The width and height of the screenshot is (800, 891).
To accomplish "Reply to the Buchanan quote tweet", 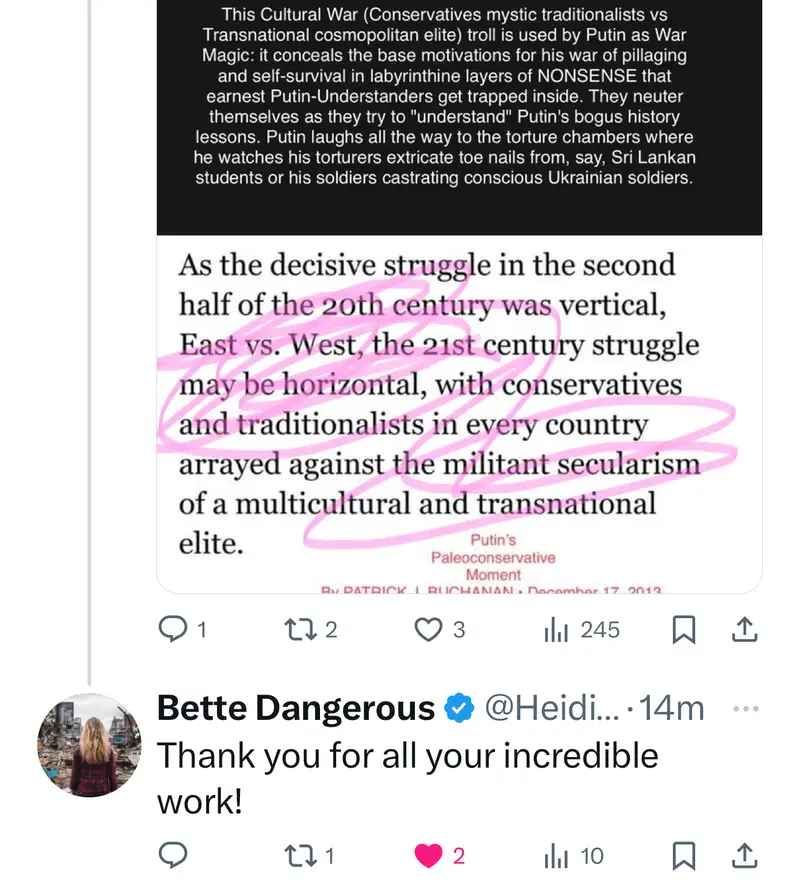I will click(174, 630).
